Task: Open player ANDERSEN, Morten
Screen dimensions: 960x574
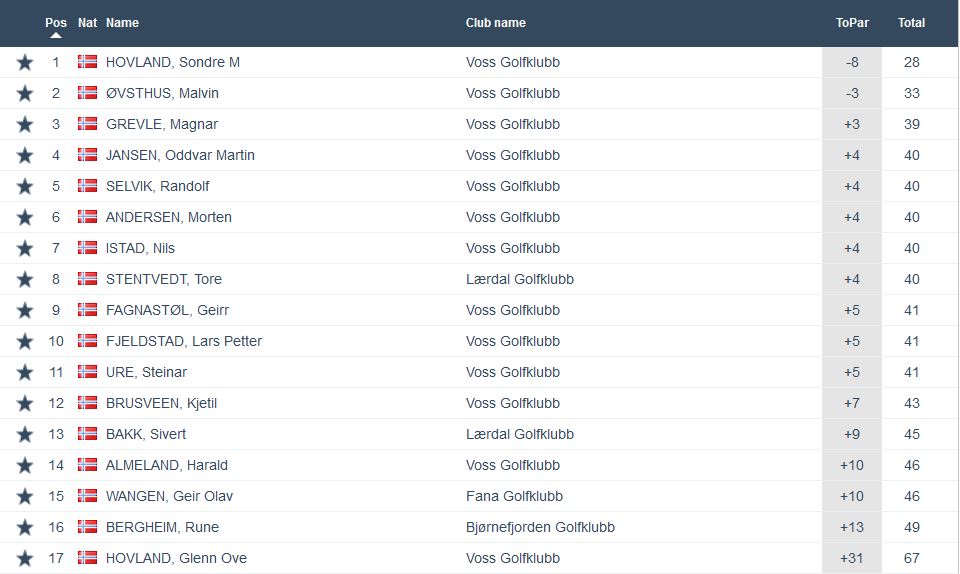Action: point(168,217)
